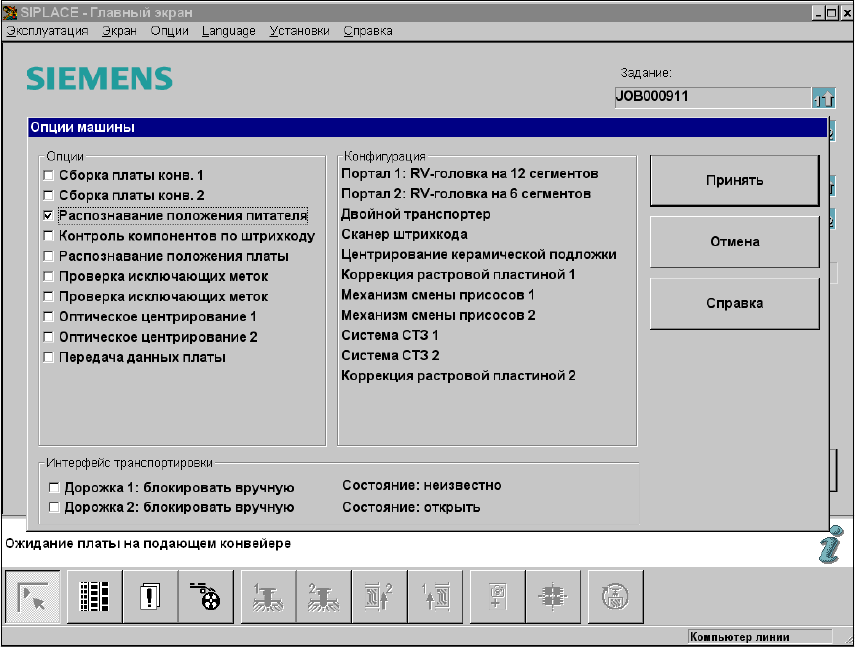Select Портал 2: RV-головка на 6 сегментов

tap(466, 194)
